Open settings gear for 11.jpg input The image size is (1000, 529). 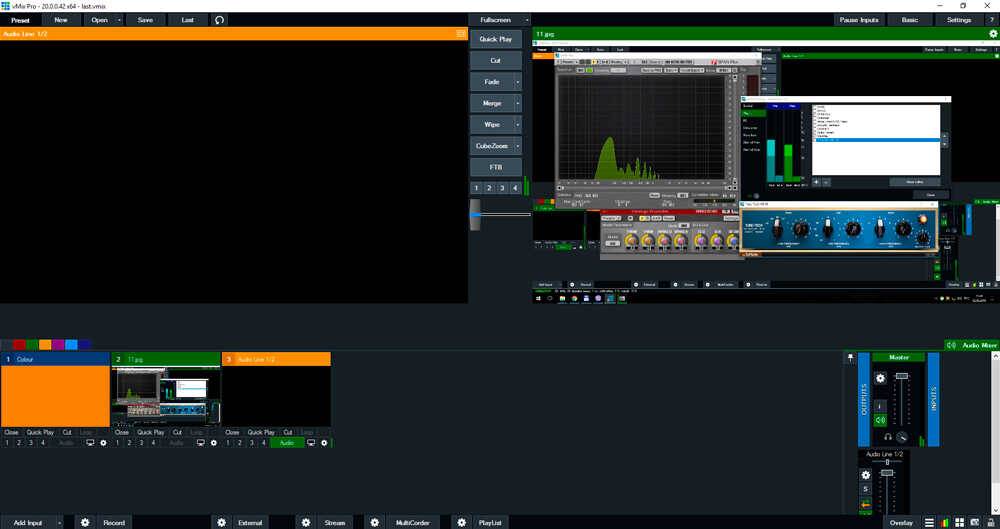pyautogui.click(x=213, y=442)
